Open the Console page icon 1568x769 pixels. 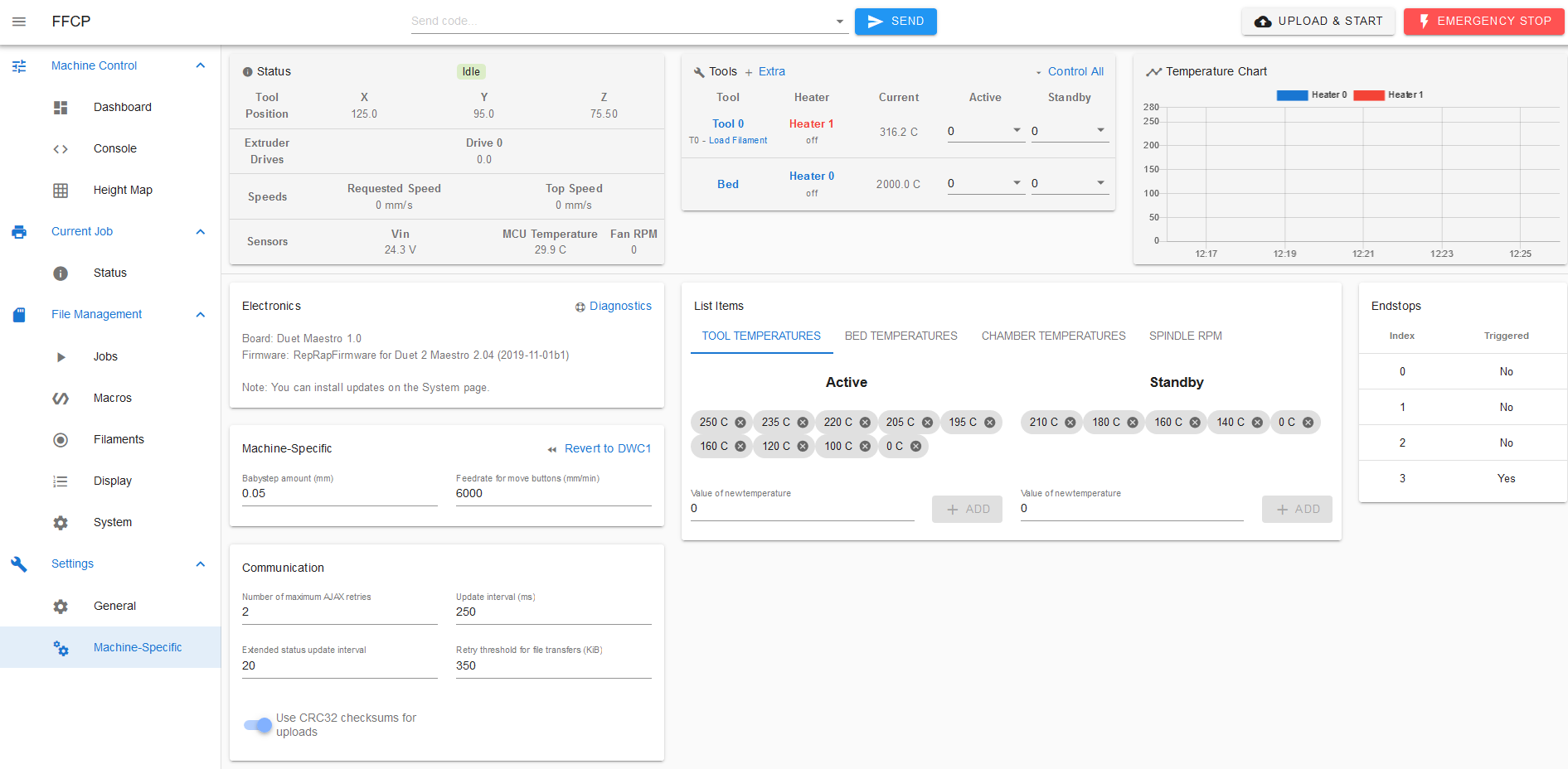(61, 149)
